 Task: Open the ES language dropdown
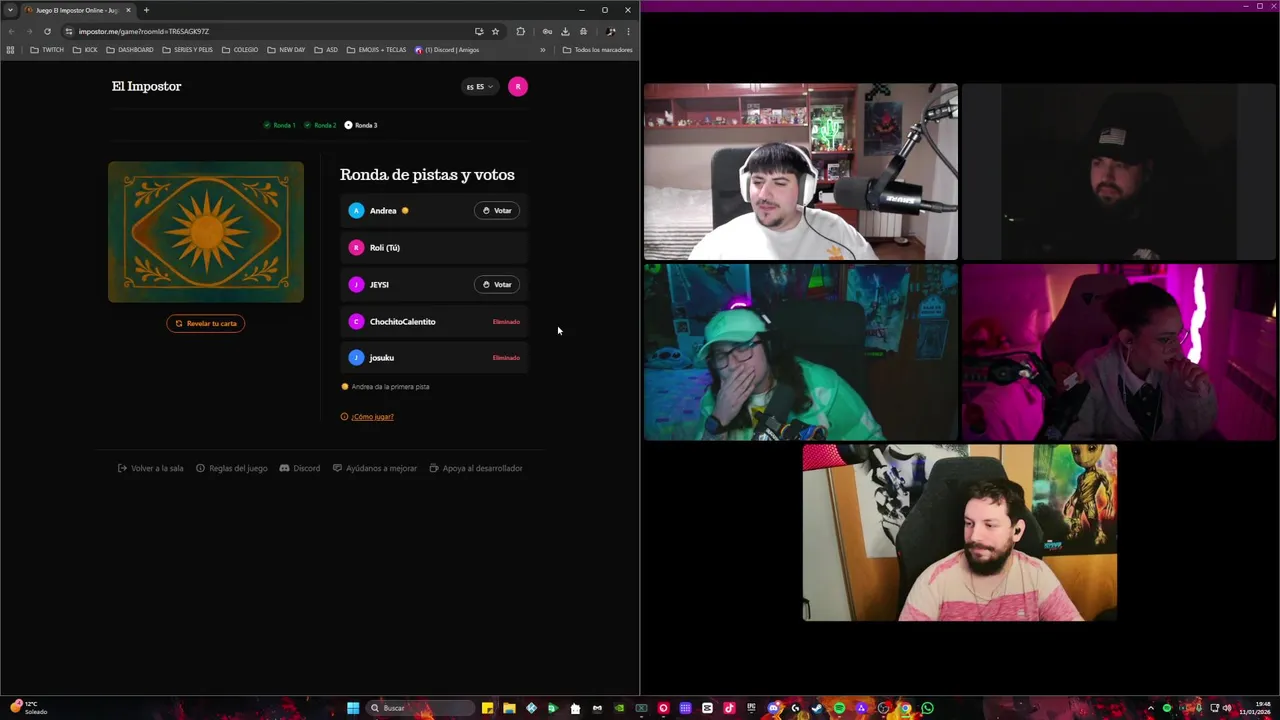[x=480, y=87]
